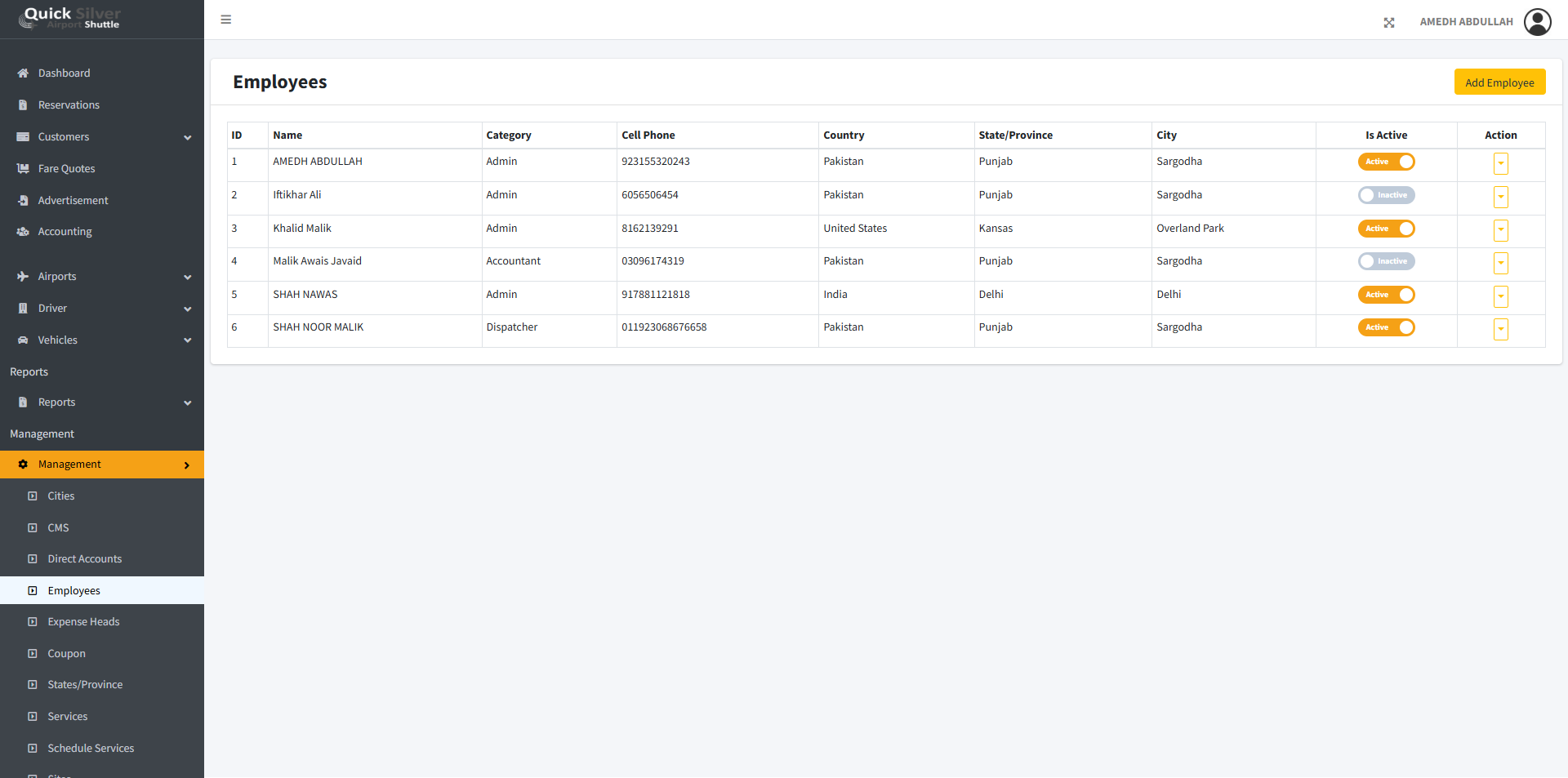Image resolution: width=1568 pixels, height=778 pixels.
Task: Click the Dashboard home icon
Action: click(x=23, y=73)
